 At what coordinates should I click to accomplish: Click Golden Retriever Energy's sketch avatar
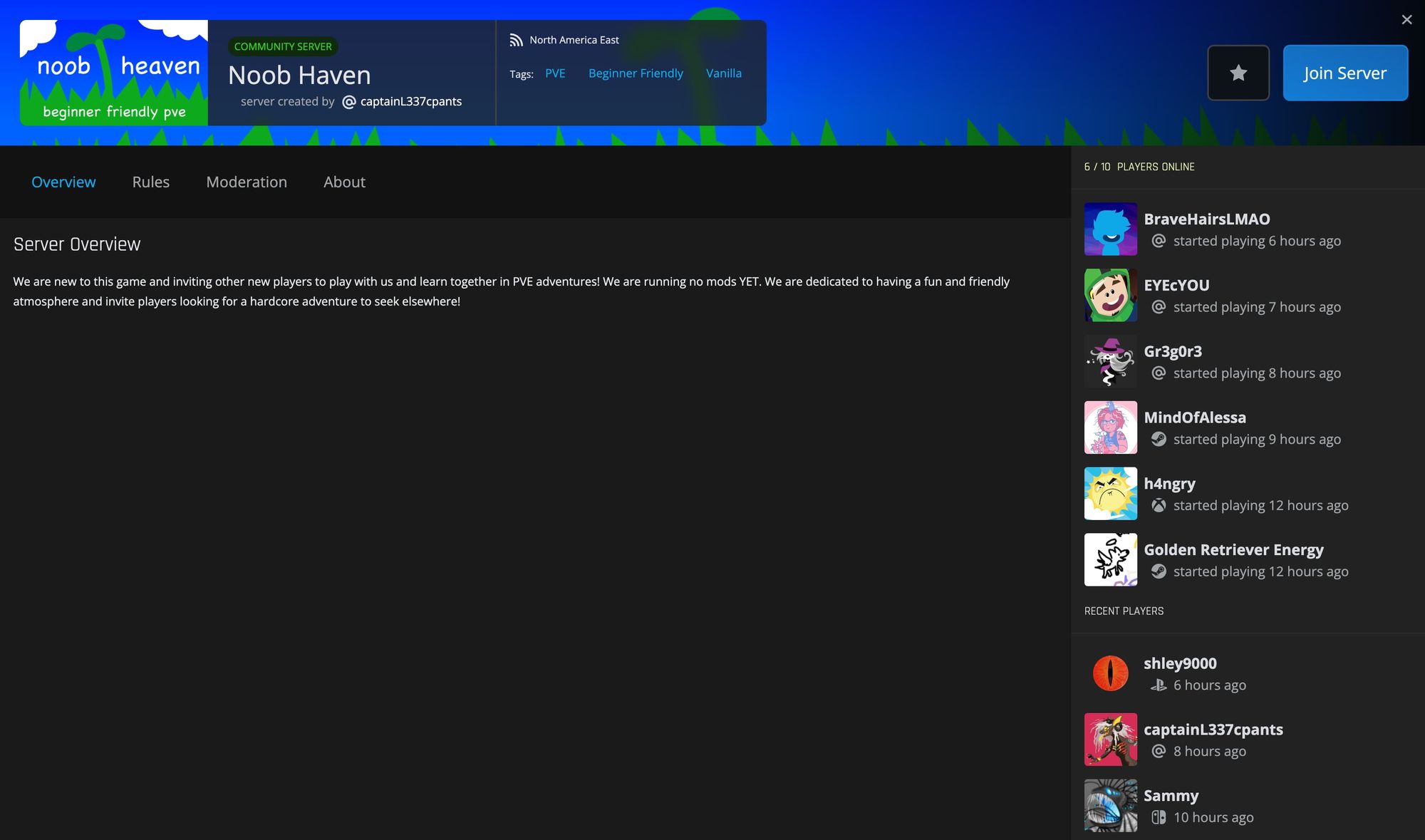[x=1110, y=560]
